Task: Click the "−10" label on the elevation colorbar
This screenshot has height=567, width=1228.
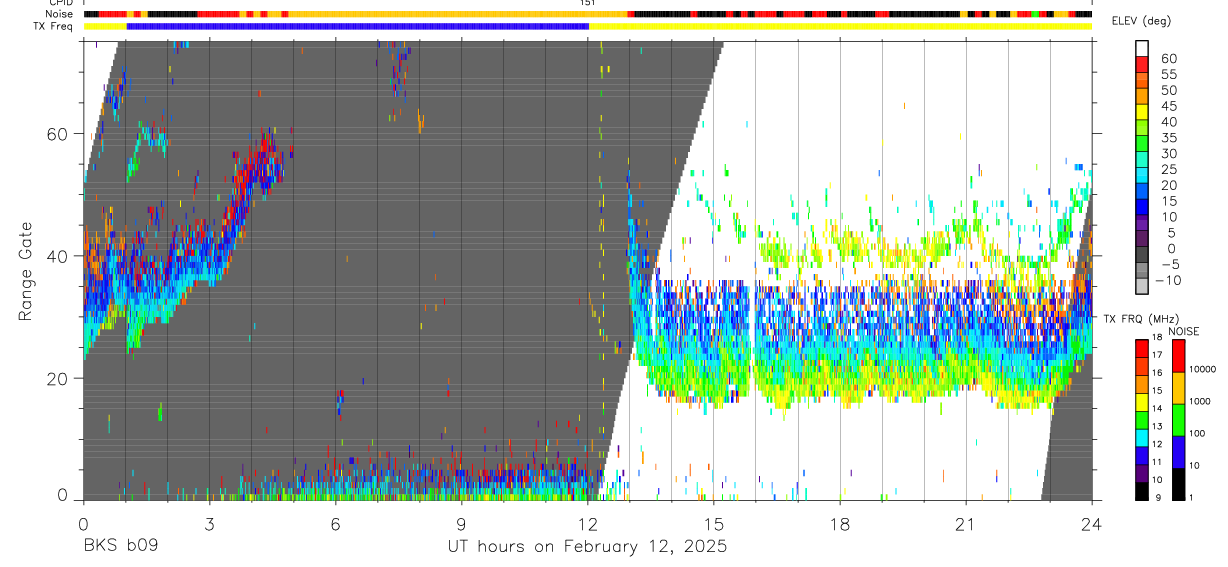Action: point(1169,280)
